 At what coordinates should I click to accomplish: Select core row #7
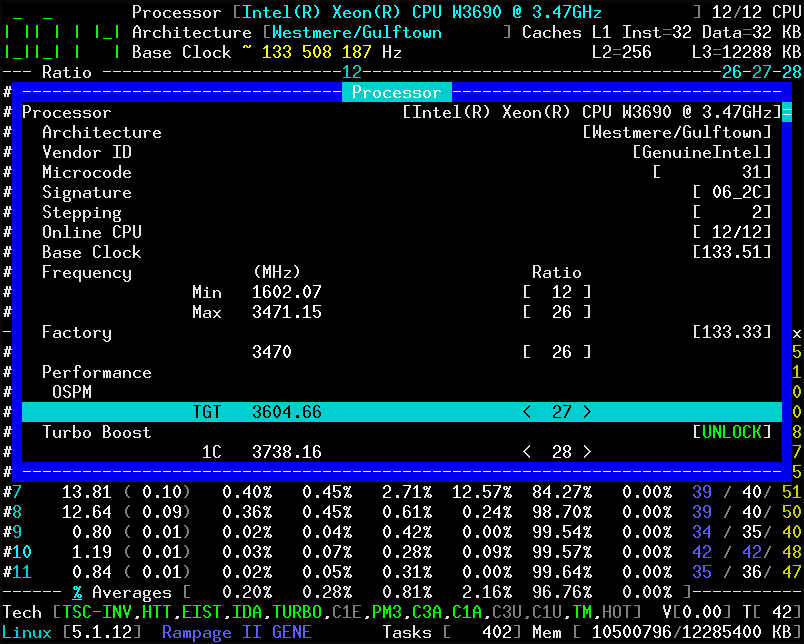click(x=401, y=492)
